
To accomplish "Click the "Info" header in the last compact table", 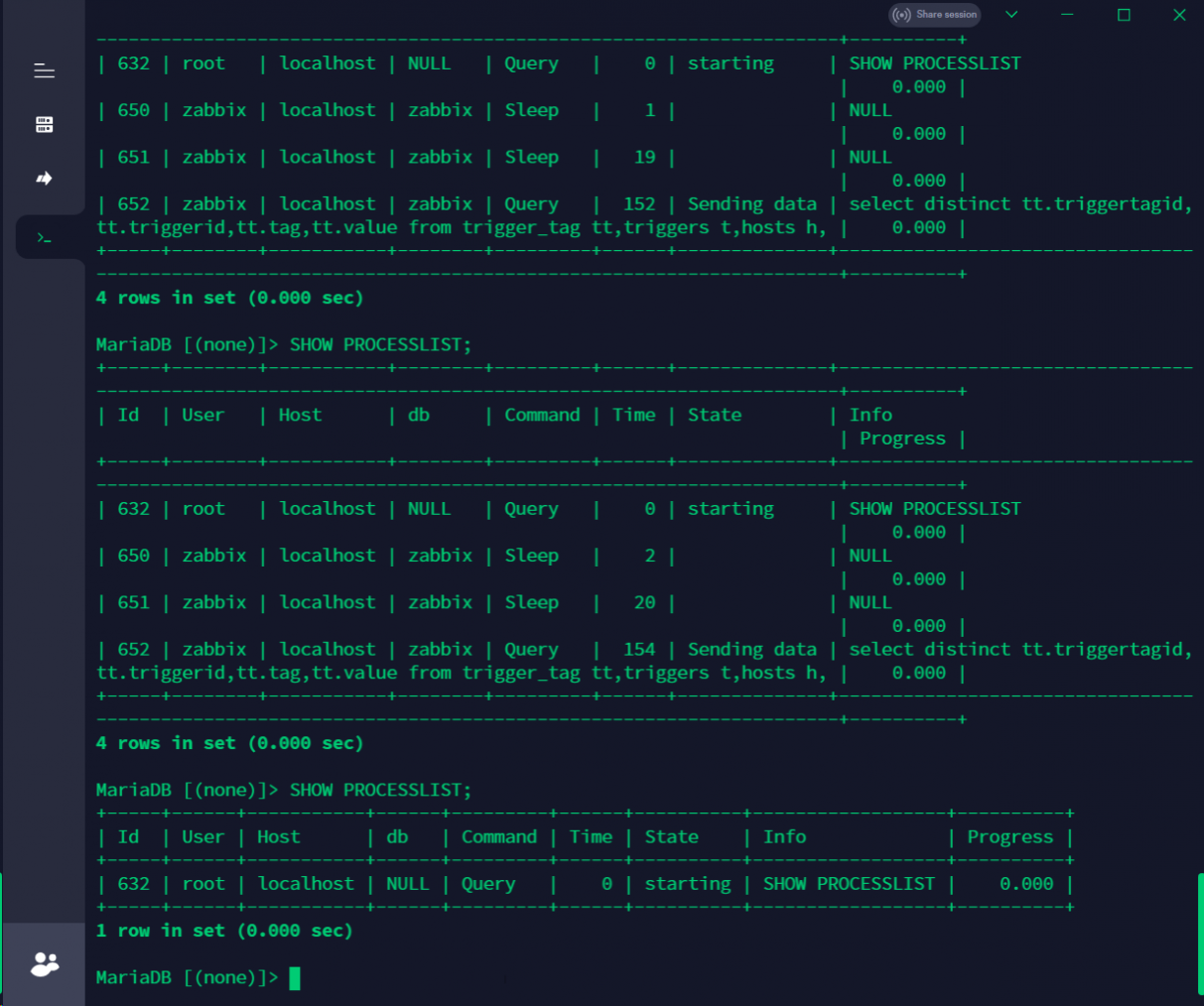I will tap(784, 836).
